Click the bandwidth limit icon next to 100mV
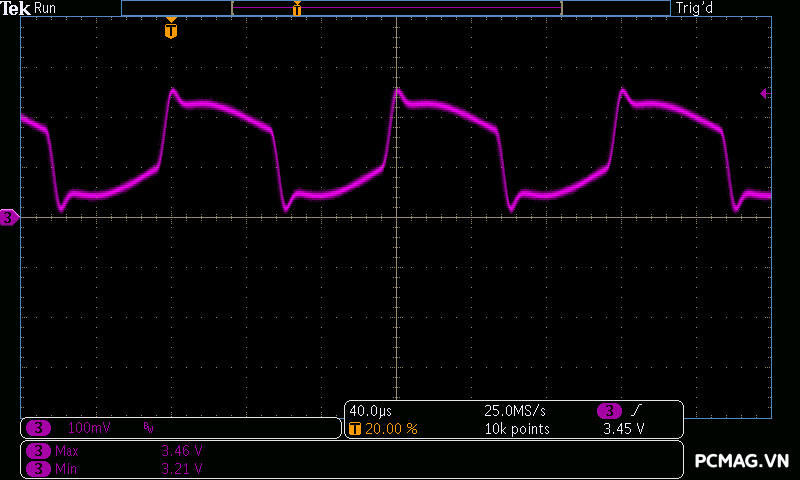 coord(148,428)
